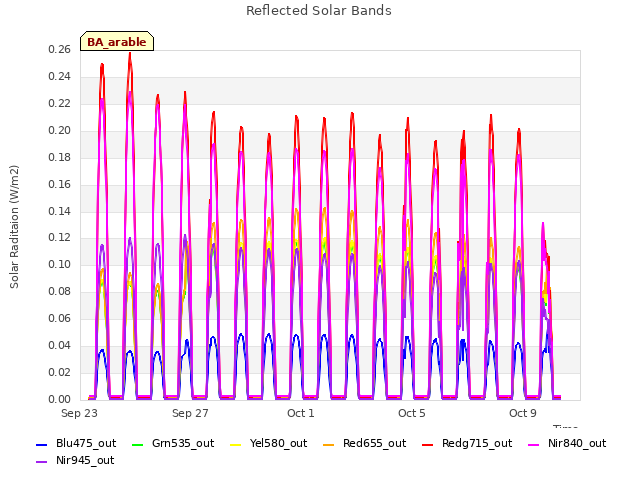This screenshot has height=480, width=640.
Task: Click the 0.22 y-axis tick label
Action: click(59, 104)
